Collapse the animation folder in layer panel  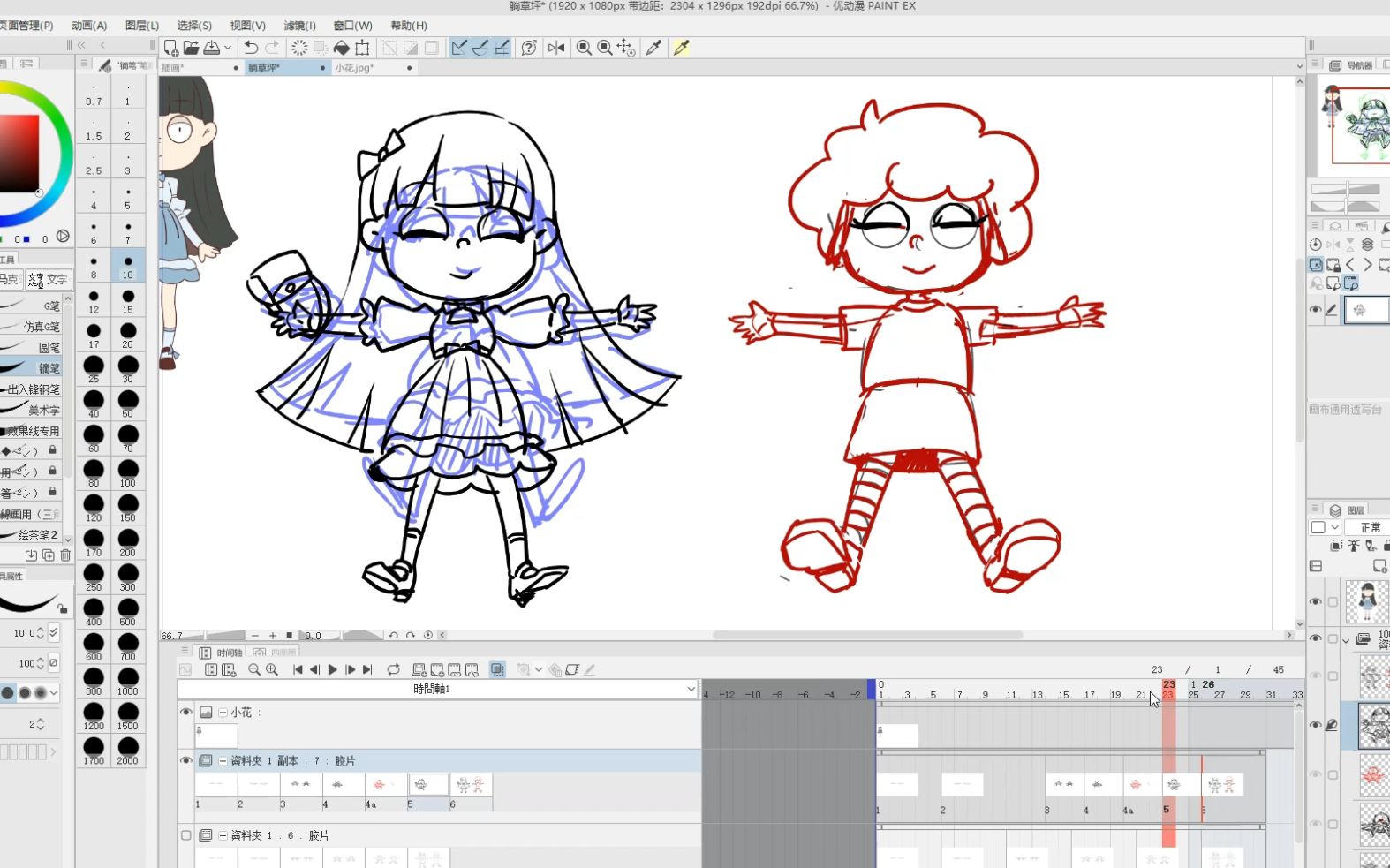pos(1346,639)
